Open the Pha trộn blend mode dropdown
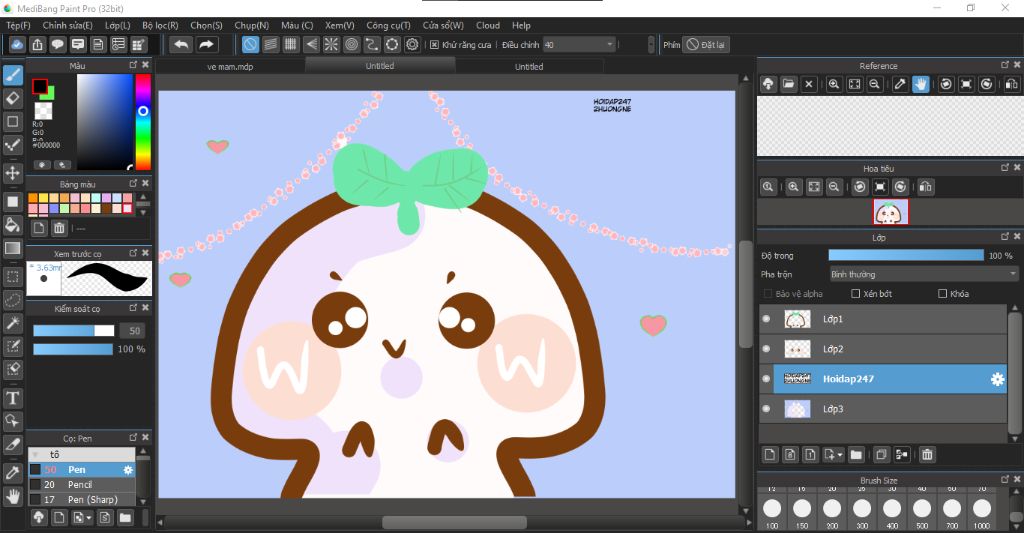 click(923, 274)
